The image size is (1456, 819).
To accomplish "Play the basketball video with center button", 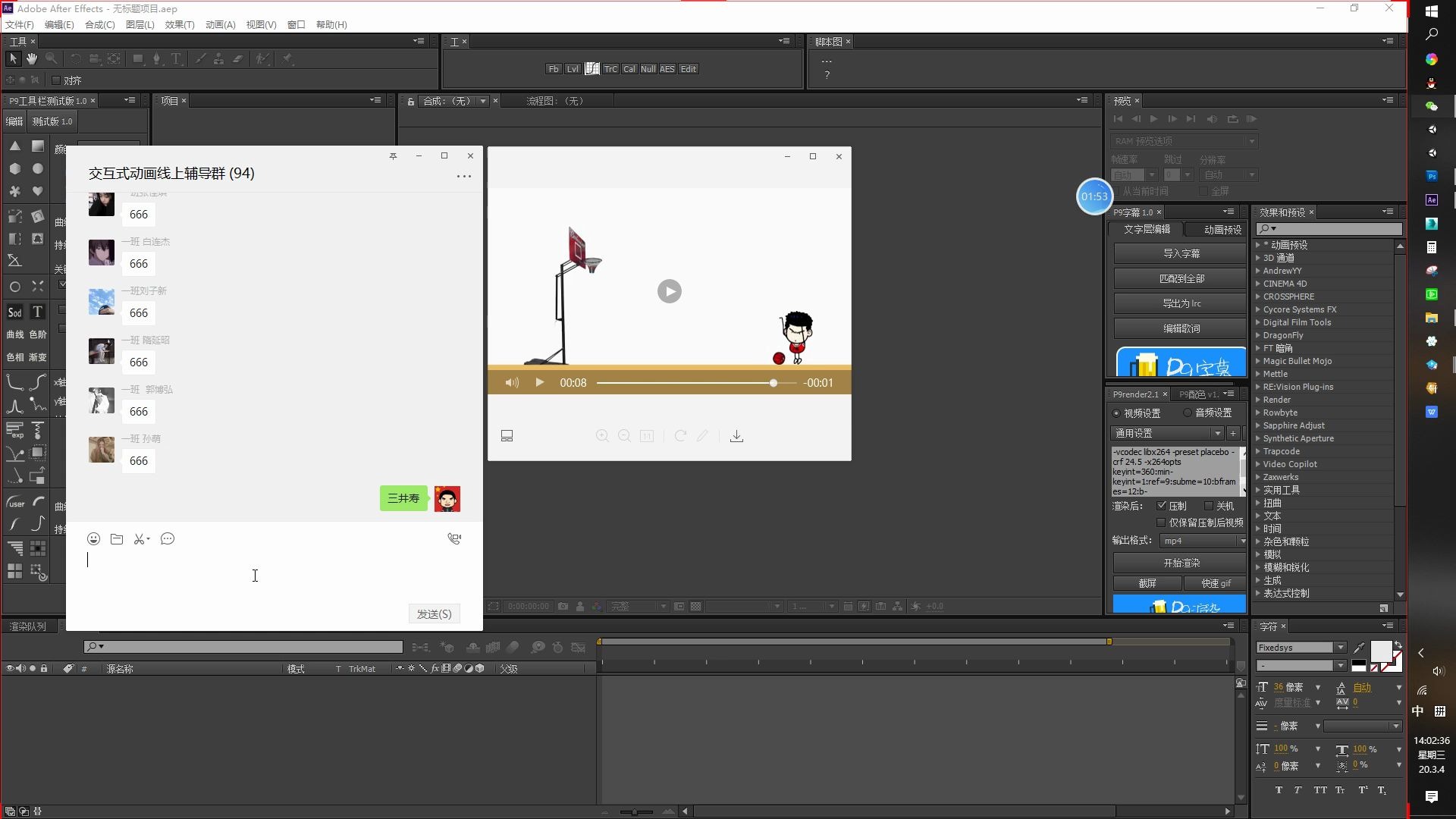I will click(669, 291).
